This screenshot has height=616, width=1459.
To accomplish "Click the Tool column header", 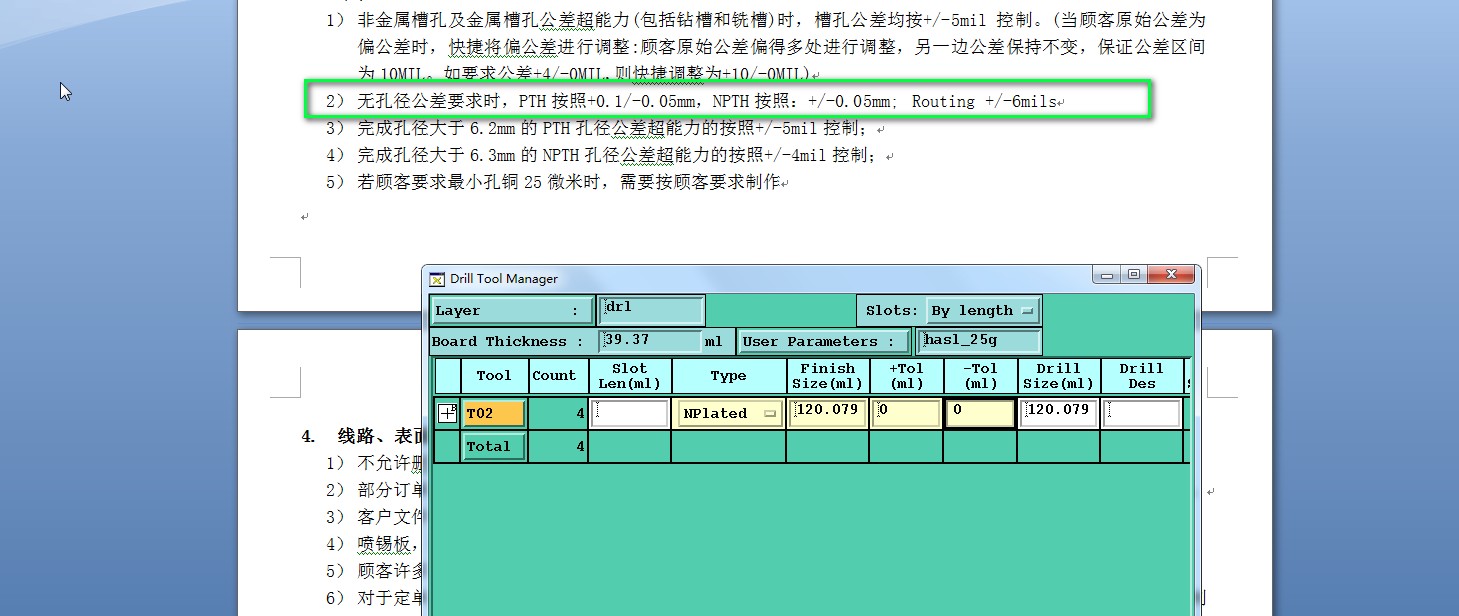I will tap(494, 376).
